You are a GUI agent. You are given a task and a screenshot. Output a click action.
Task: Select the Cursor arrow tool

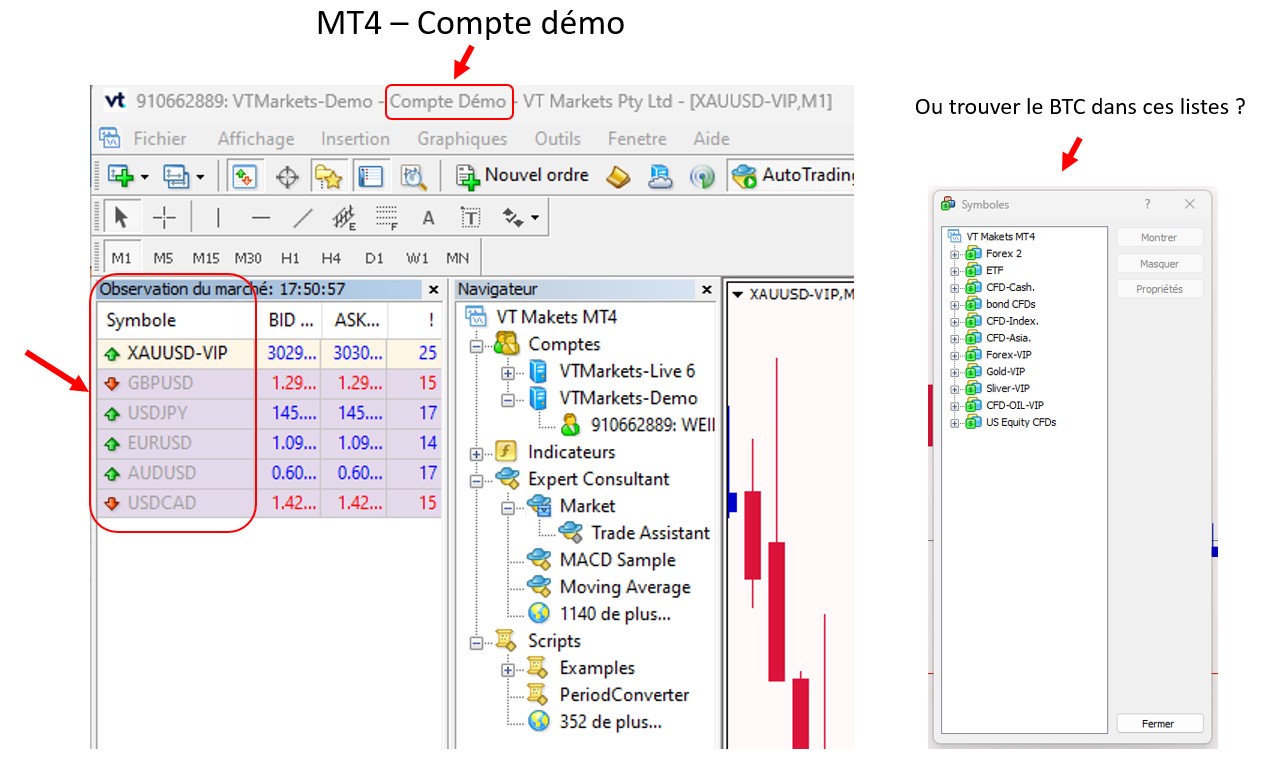click(122, 217)
